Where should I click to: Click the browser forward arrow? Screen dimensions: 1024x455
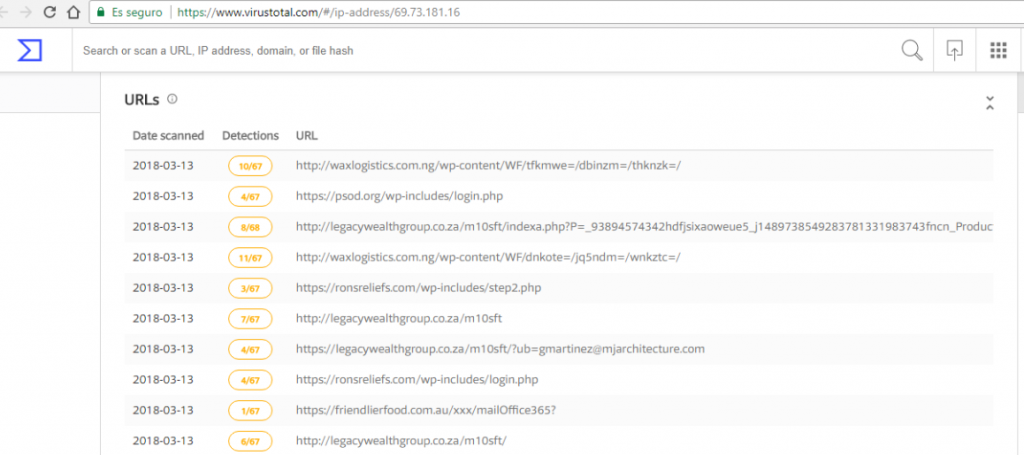point(25,12)
